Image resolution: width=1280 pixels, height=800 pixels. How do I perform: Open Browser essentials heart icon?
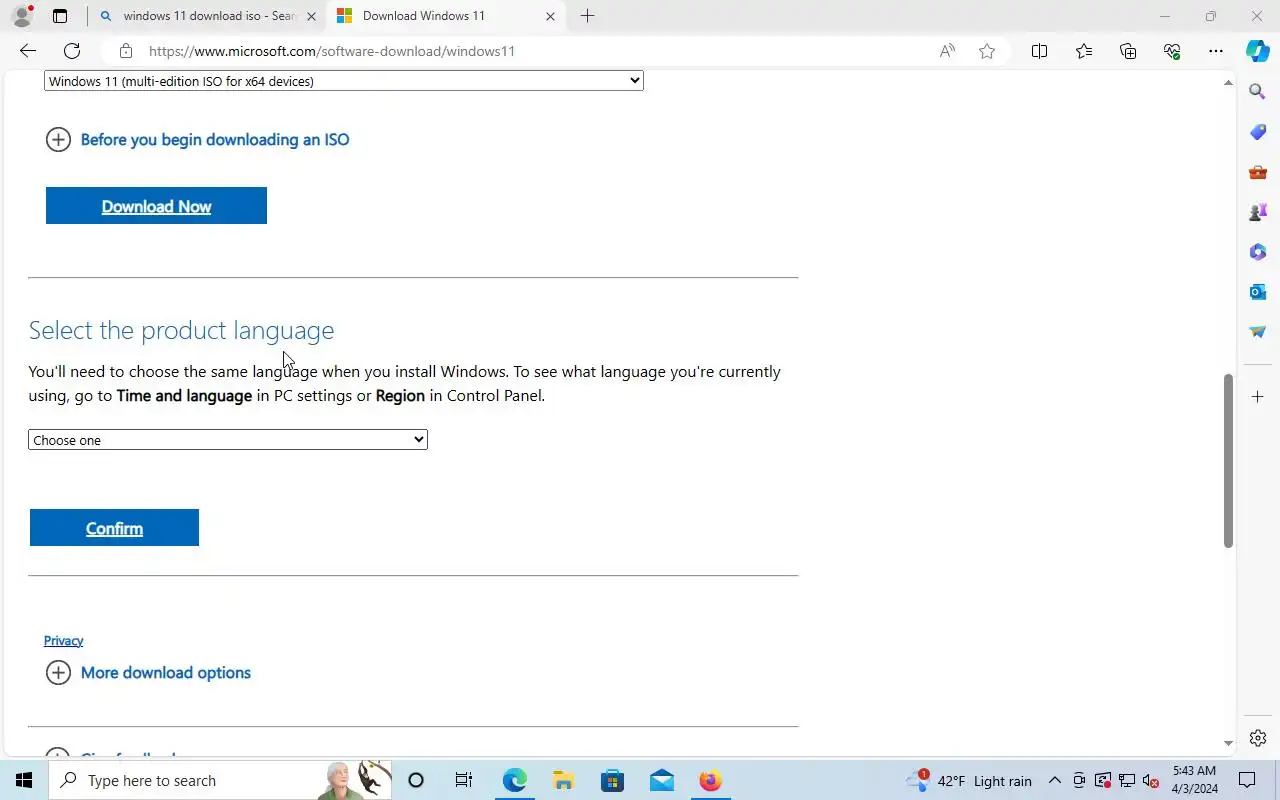click(x=1172, y=51)
